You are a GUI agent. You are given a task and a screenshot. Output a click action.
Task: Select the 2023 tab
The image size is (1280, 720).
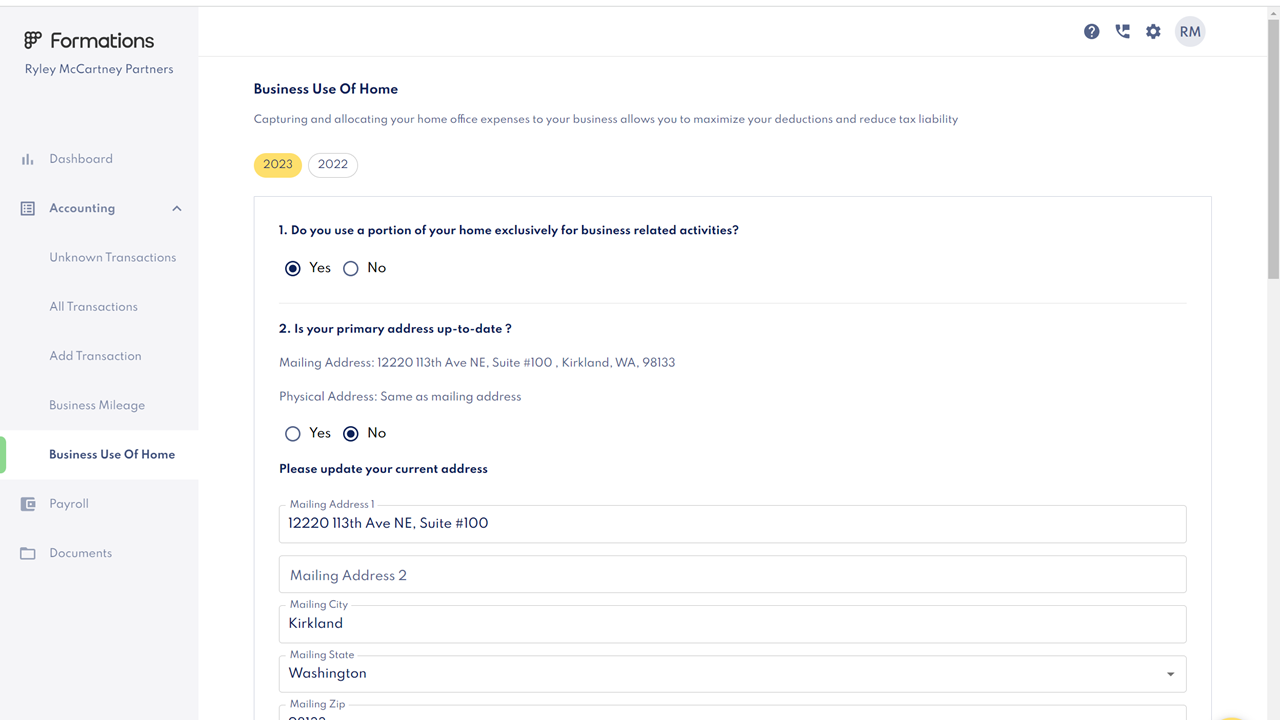[278, 164]
